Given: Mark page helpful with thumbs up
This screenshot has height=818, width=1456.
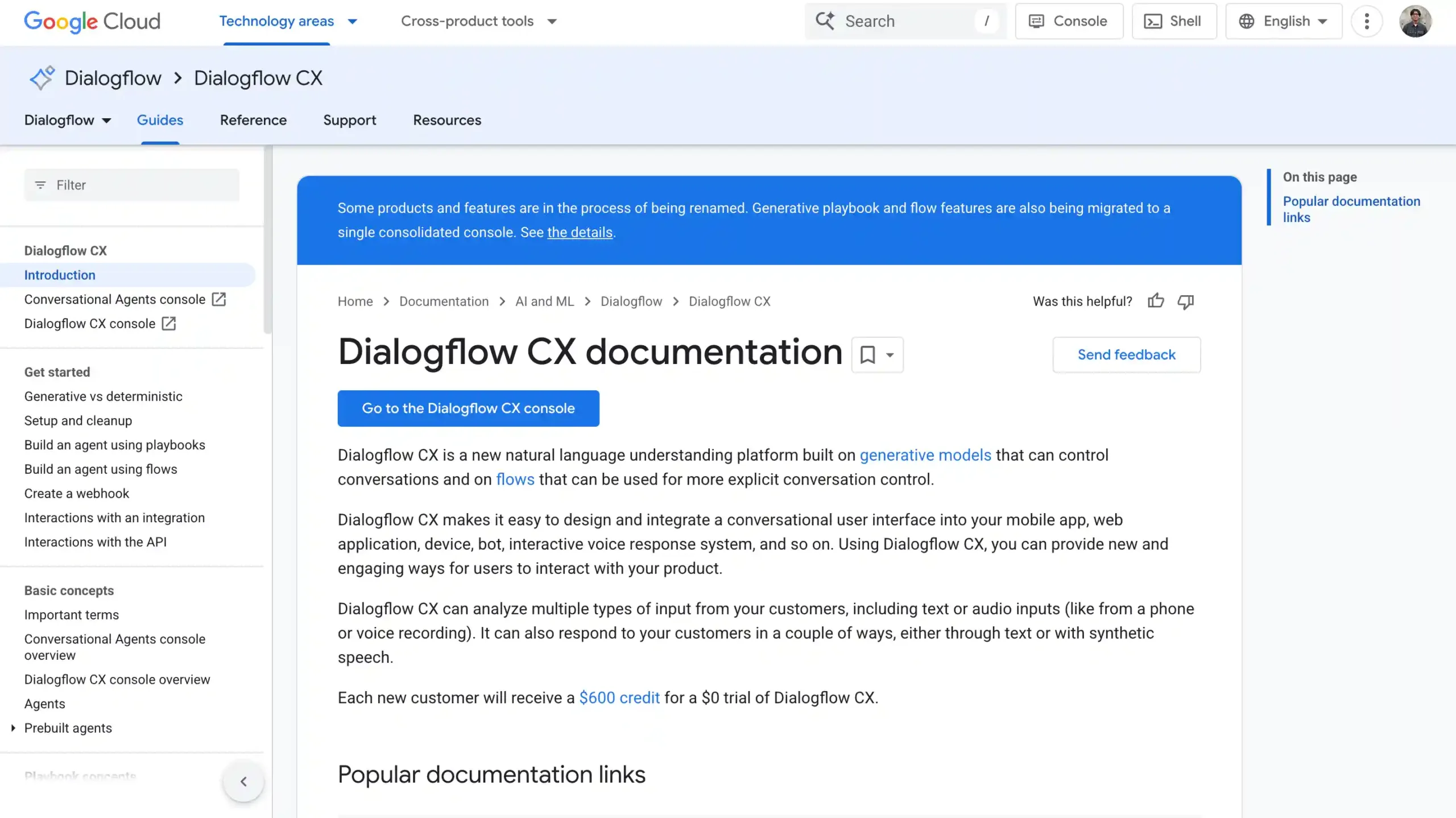Looking at the screenshot, I should coord(1156,301).
